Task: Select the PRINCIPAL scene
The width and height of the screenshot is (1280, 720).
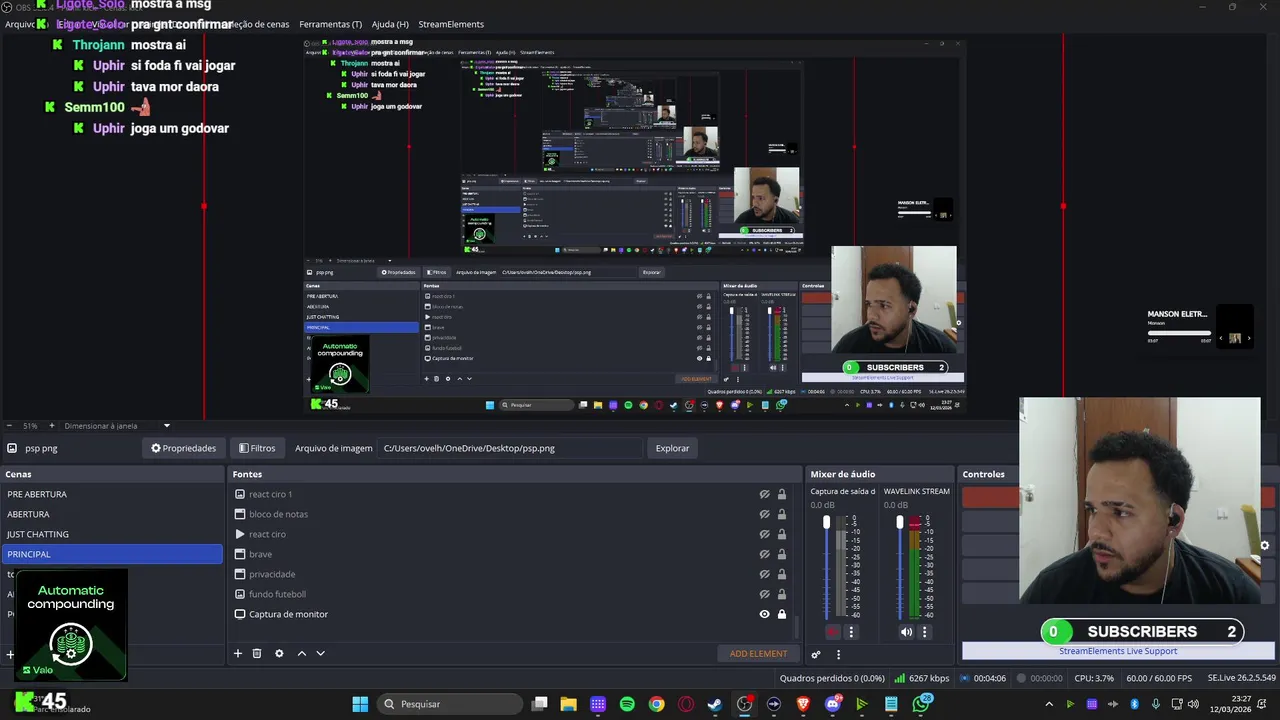Action: 112,554
